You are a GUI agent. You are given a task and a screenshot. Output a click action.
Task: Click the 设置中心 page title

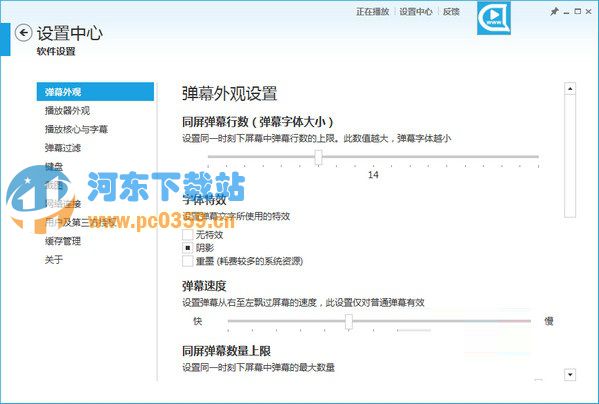click(x=70, y=33)
